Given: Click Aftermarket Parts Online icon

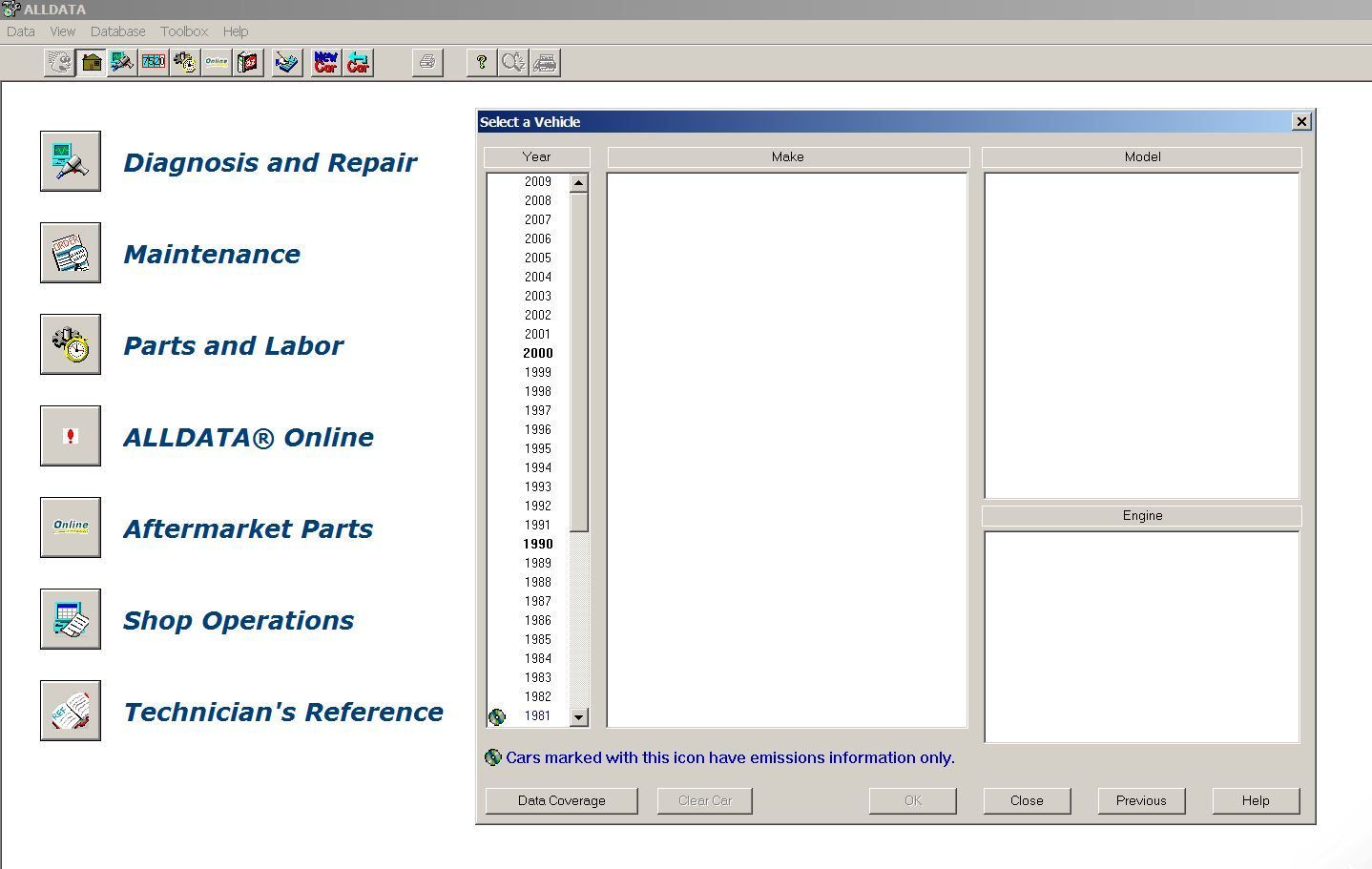Looking at the screenshot, I should (71, 528).
